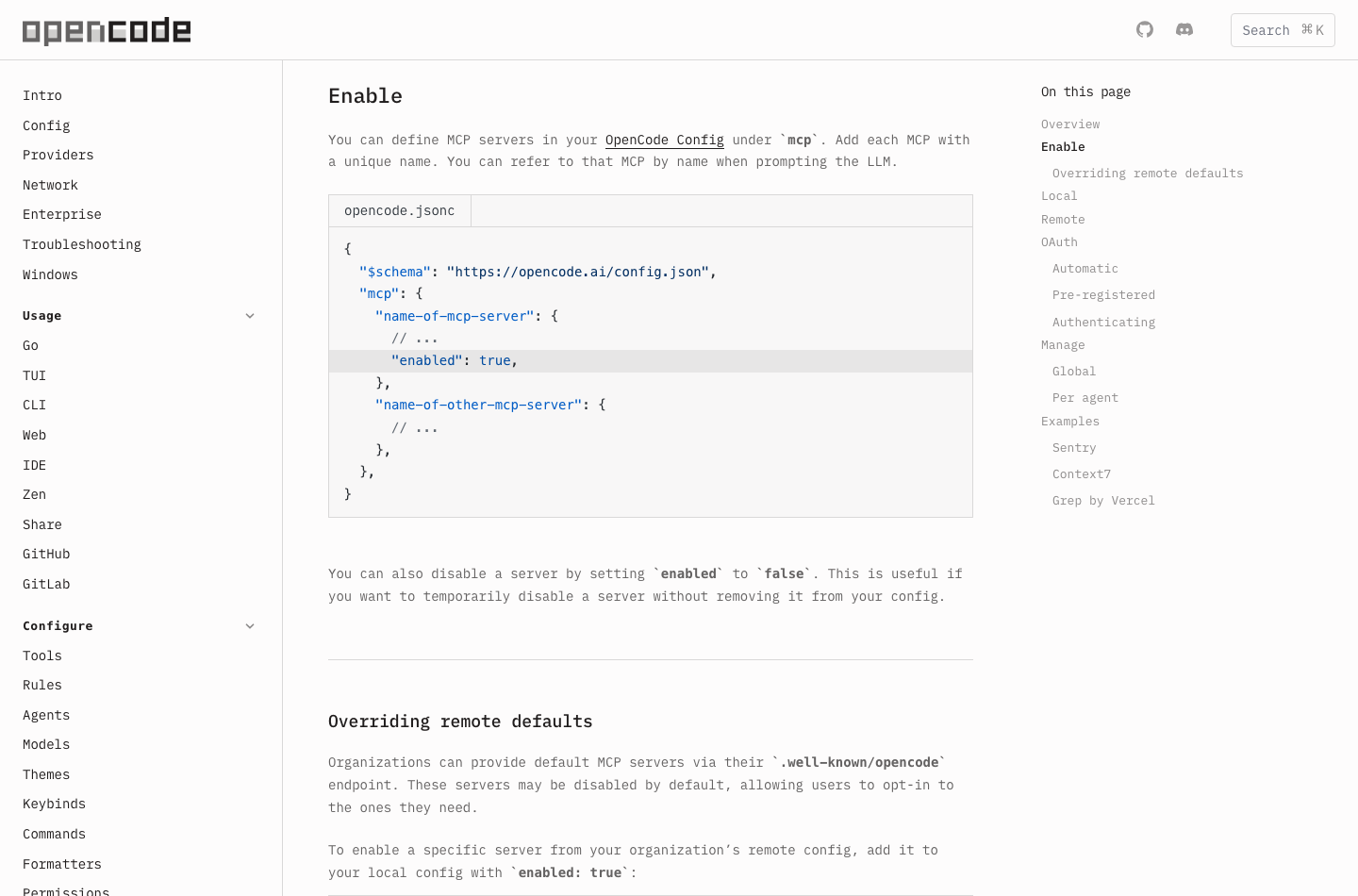
Task: Jump to Enable in page outline
Action: pos(1063,147)
